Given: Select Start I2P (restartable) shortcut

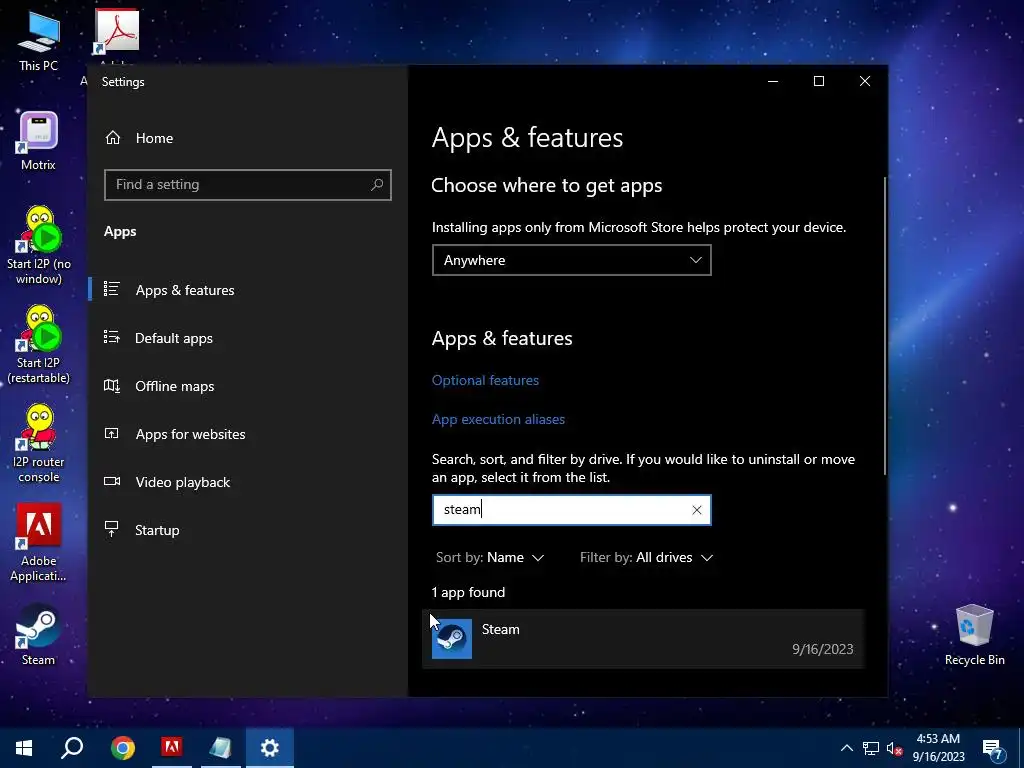Looking at the screenshot, I should pyautogui.click(x=39, y=345).
